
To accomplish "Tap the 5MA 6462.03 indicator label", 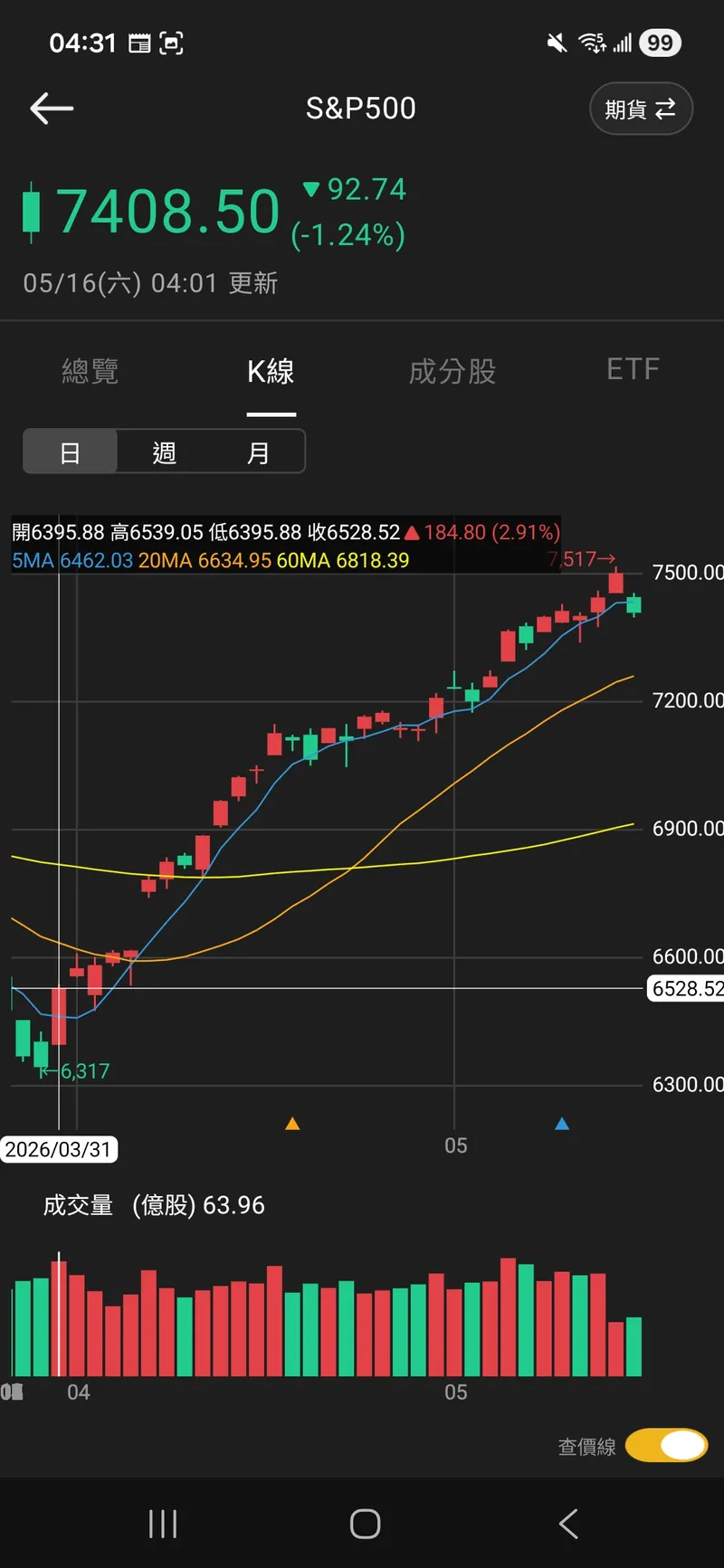I will pyautogui.click(x=72, y=560).
